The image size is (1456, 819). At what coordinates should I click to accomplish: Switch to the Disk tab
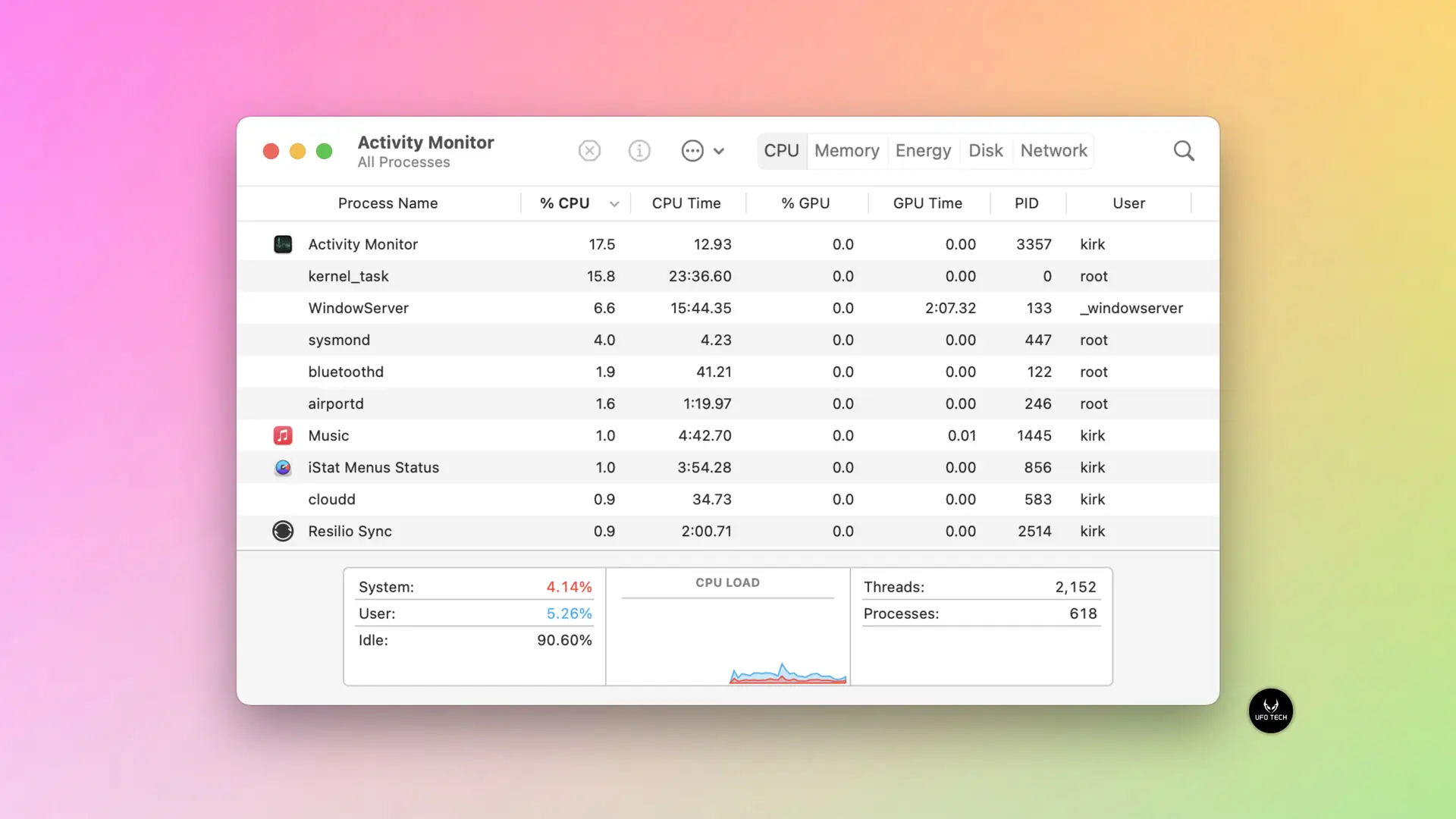986,151
